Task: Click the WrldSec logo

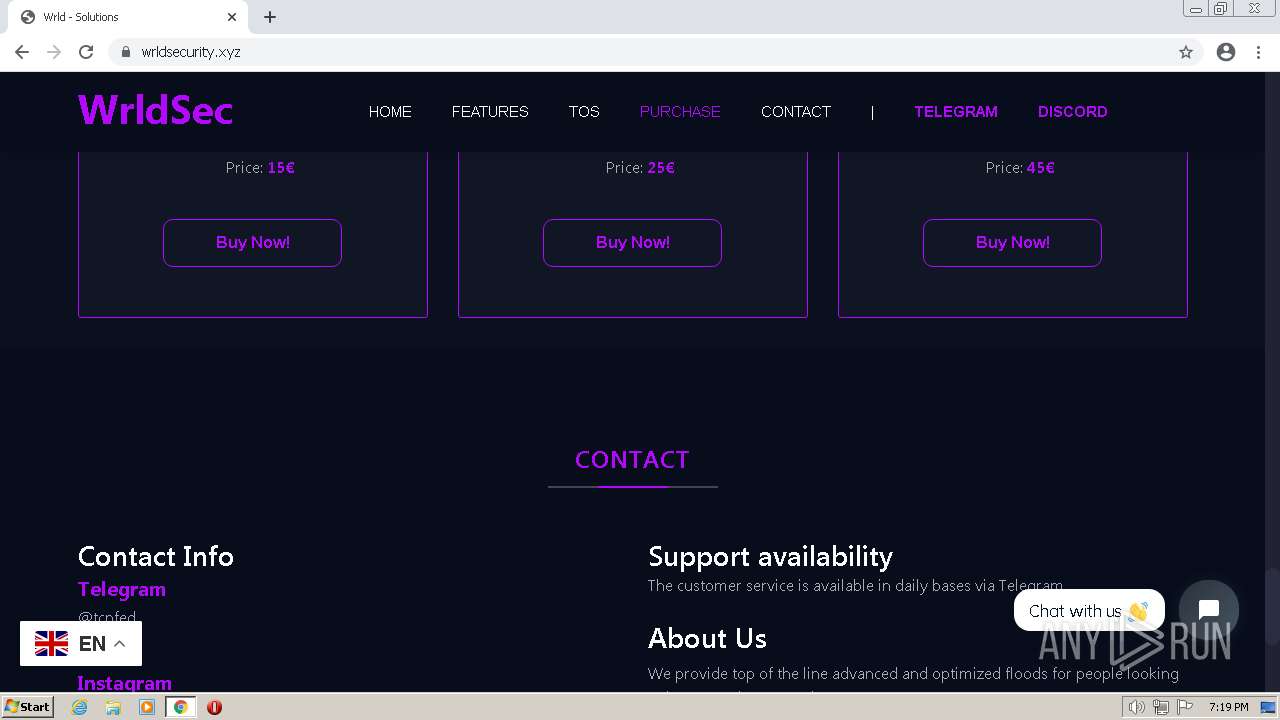Action: (x=155, y=110)
